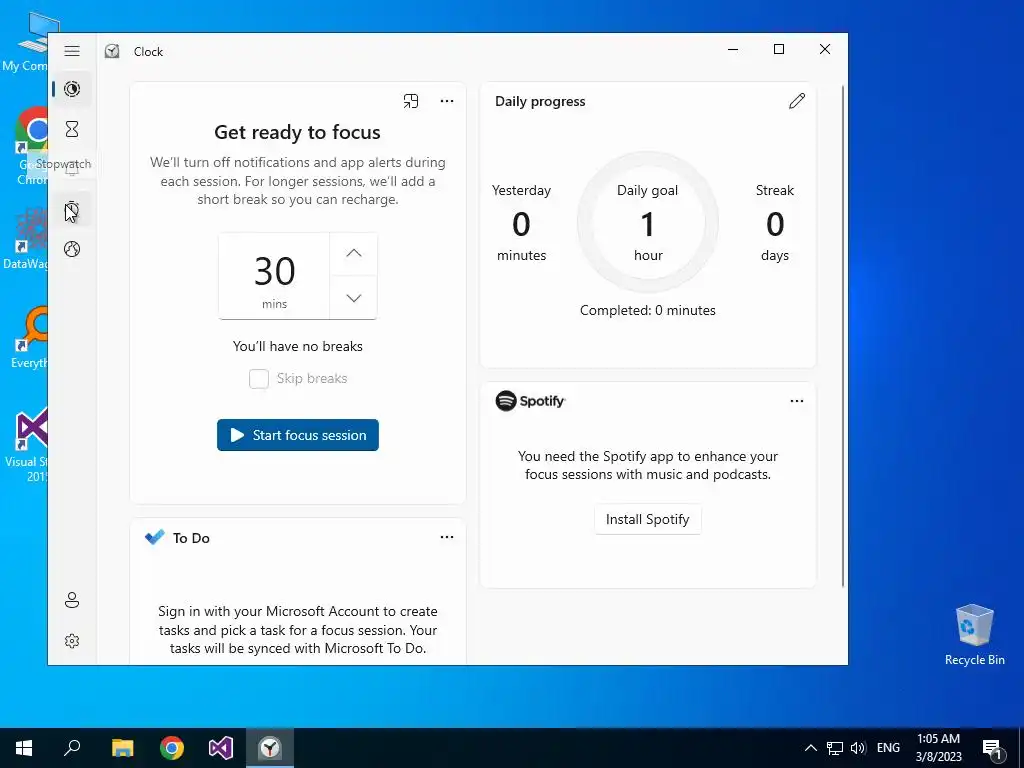Minimize the Clock window
1024x768 pixels.
click(x=733, y=49)
